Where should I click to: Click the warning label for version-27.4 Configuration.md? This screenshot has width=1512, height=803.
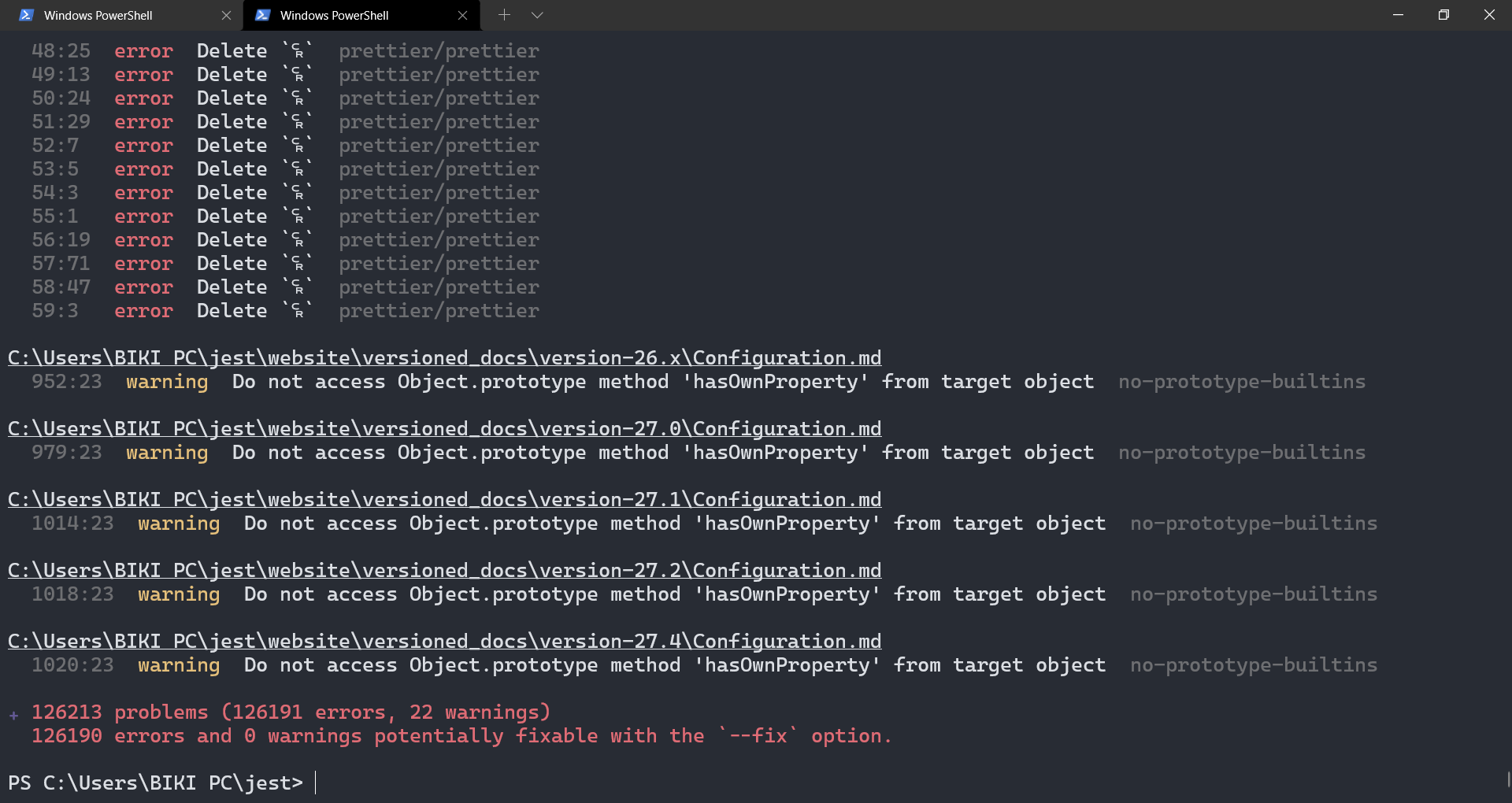[178, 665]
